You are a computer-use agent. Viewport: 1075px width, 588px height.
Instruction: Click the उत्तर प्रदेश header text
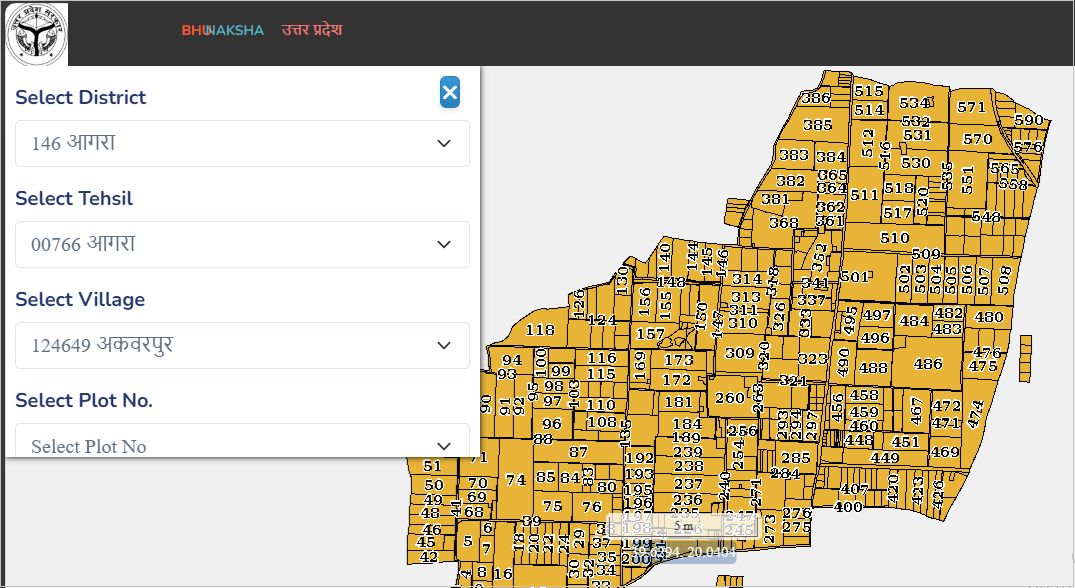click(x=312, y=30)
